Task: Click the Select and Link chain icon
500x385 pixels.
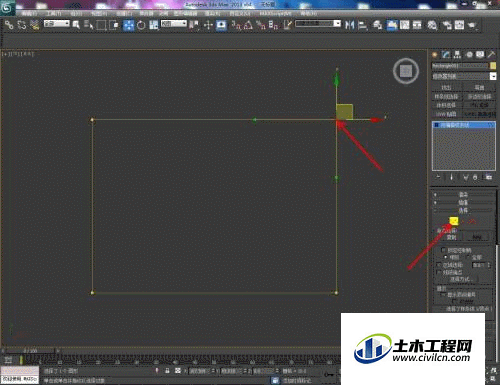Action: pyautogui.click(x=9, y=25)
